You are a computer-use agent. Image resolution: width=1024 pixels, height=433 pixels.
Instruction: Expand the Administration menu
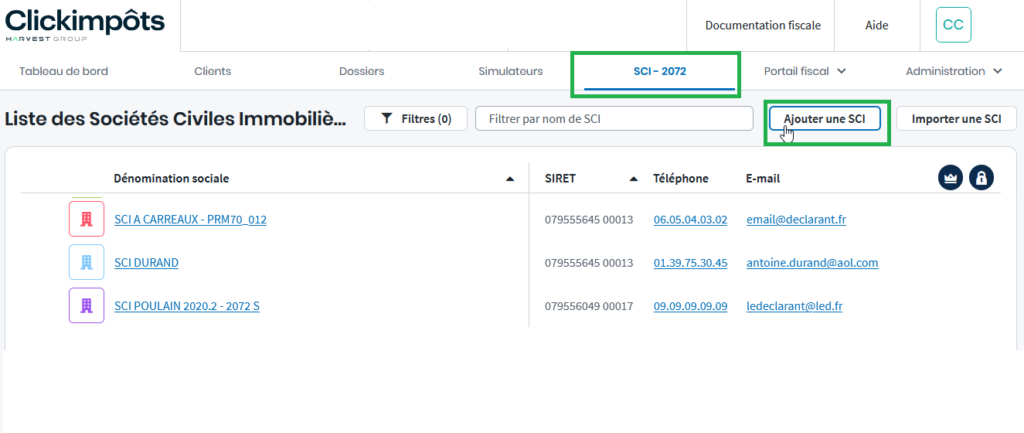click(x=953, y=71)
